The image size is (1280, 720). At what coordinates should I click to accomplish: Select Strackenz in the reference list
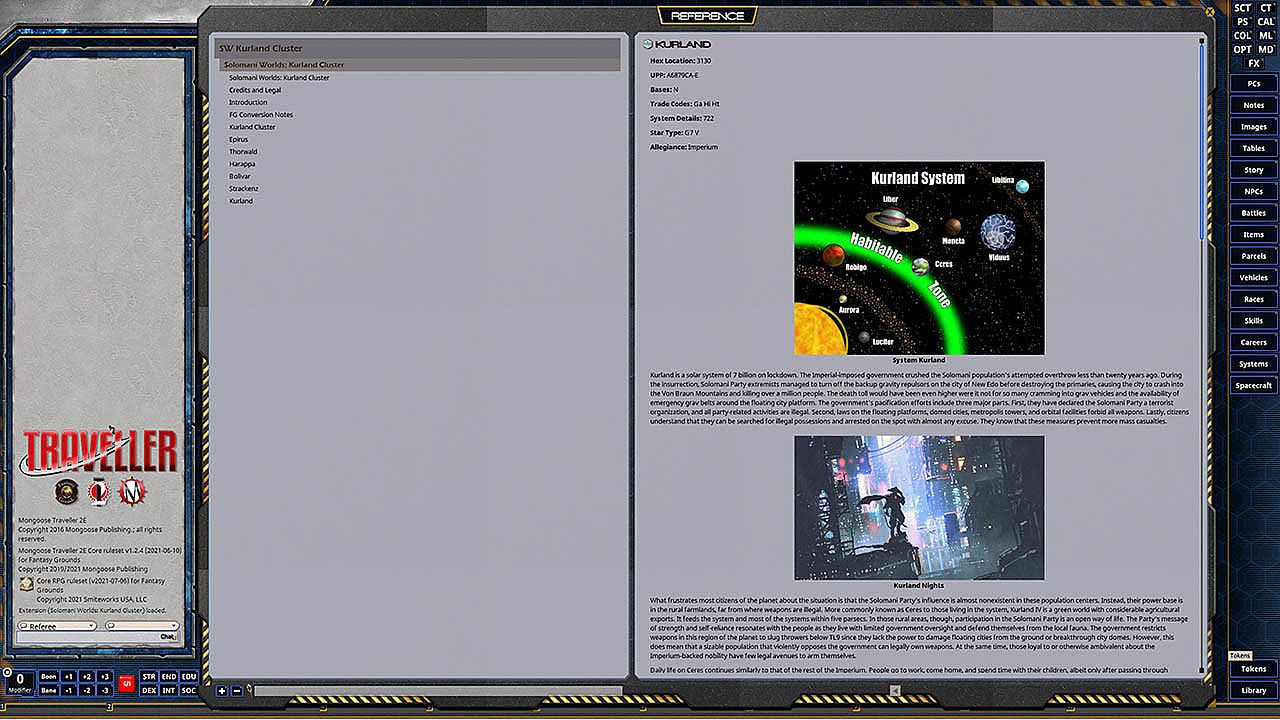(x=243, y=189)
